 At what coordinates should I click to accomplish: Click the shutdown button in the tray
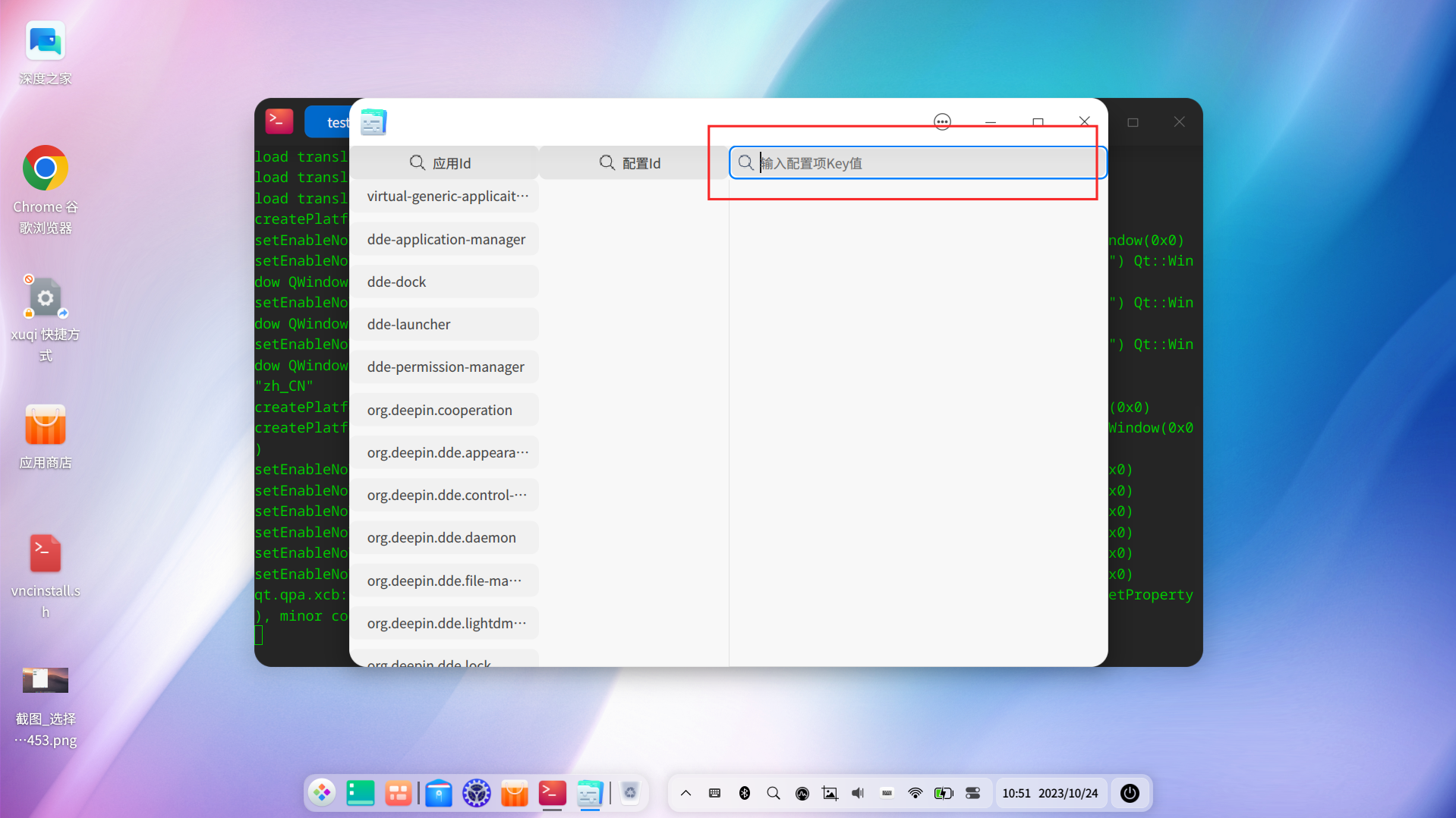[x=1130, y=793]
